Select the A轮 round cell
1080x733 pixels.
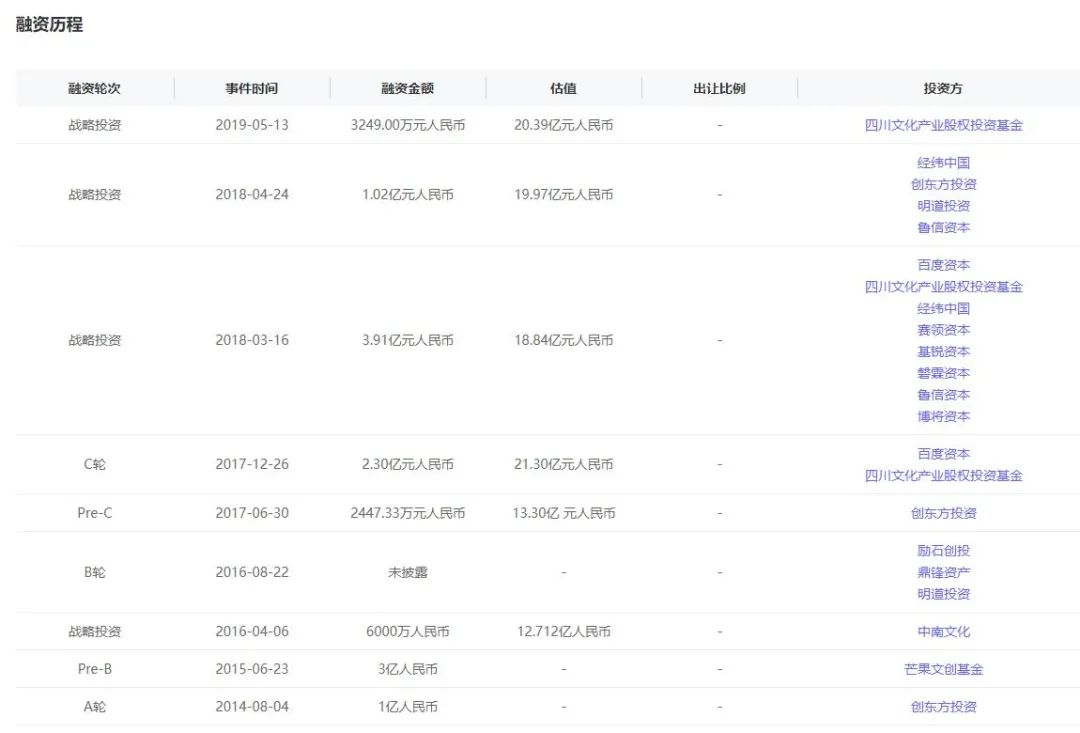94,706
